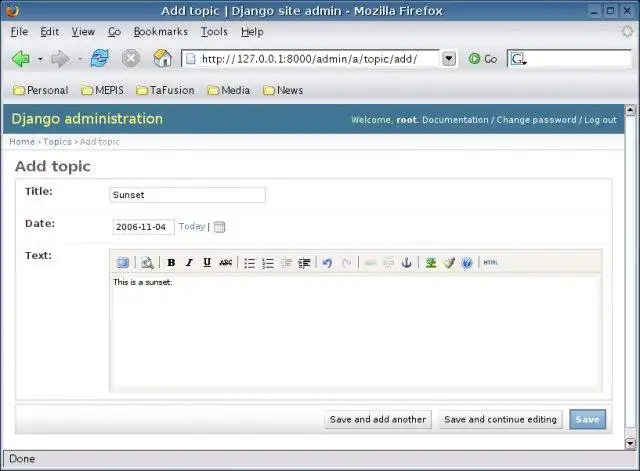Click Change password link
Image resolution: width=640 pixels, height=471 pixels.
(536, 120)
